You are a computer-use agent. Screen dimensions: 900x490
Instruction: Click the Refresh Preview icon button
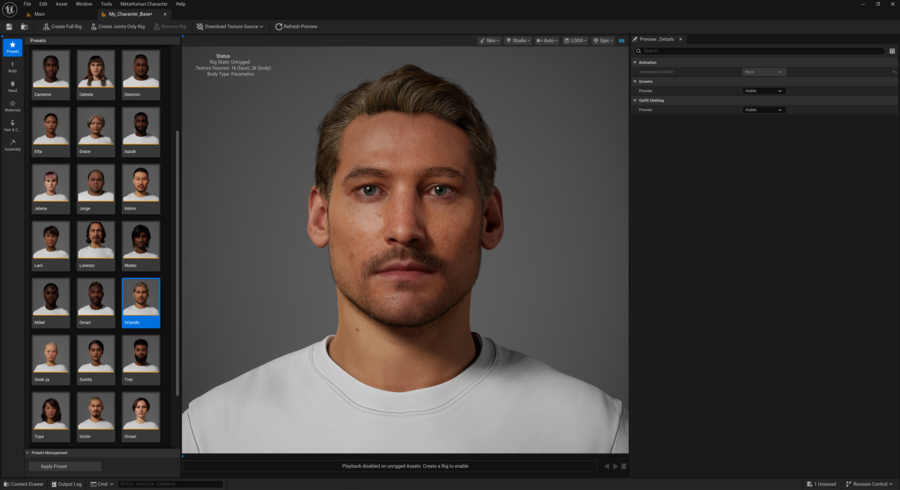(x=296, y=26)
